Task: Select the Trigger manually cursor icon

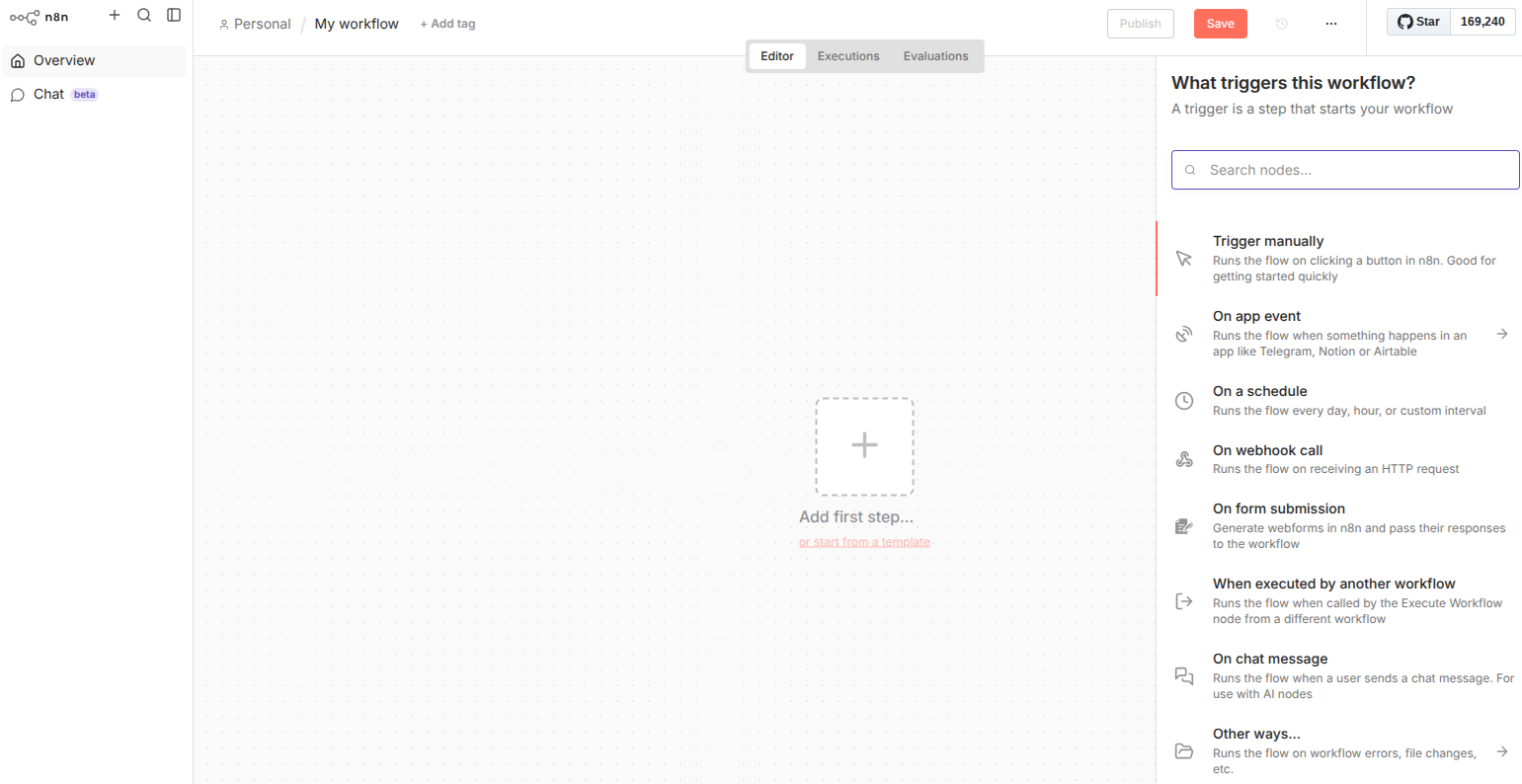Action: pyautogui.click(x=1184, y=259)
